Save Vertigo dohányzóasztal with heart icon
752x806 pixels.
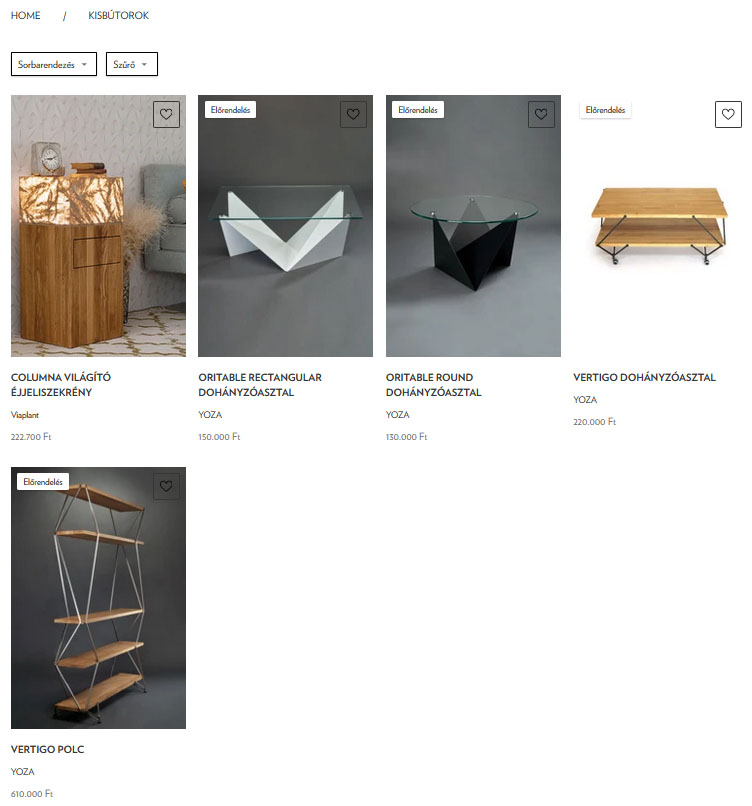pos(728,114)
